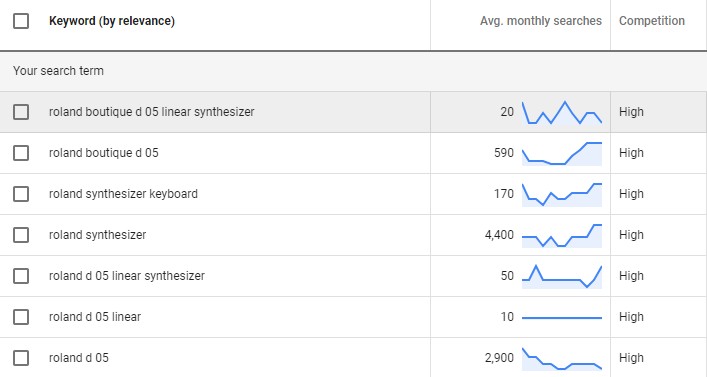The image size is (707, 377).
Task: Click the Your search term section label
Action: click(58, 71)
